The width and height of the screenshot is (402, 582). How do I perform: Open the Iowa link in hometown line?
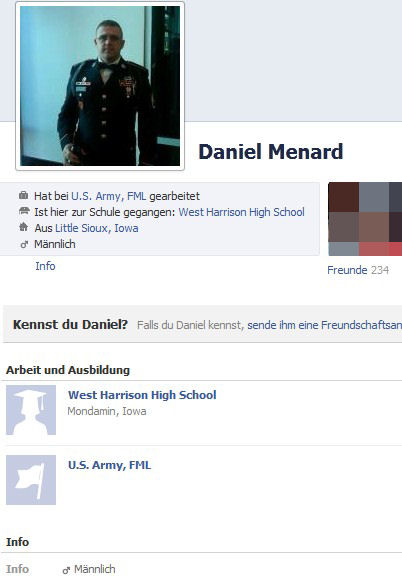pyautogui.click(x=126, y=228)
